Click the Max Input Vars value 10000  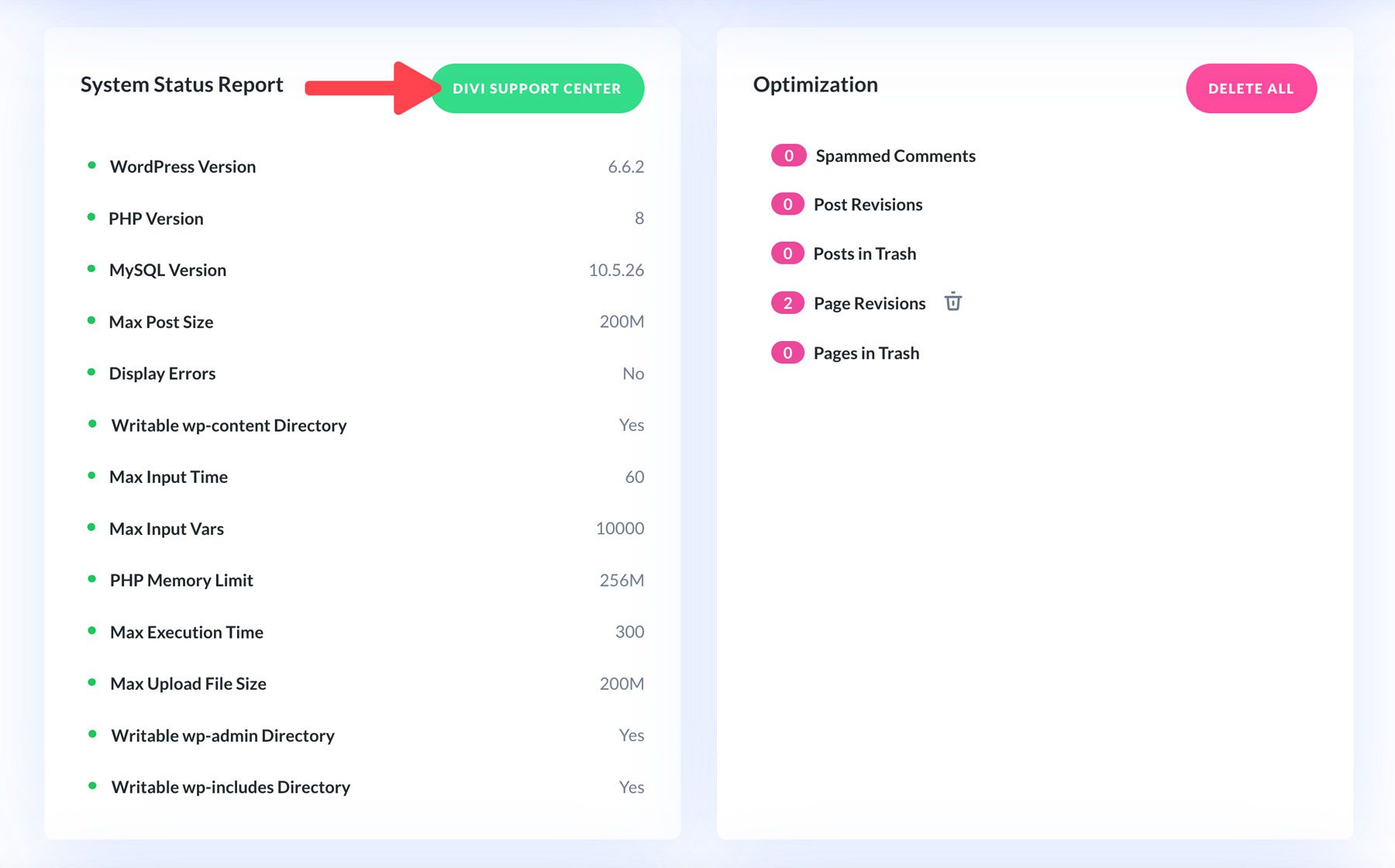[619, 528]
